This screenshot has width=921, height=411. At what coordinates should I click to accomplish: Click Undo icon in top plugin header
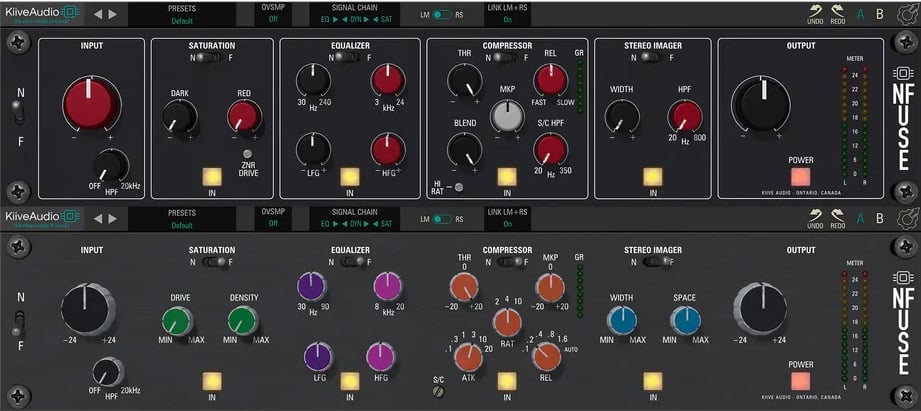coord(815,14)
